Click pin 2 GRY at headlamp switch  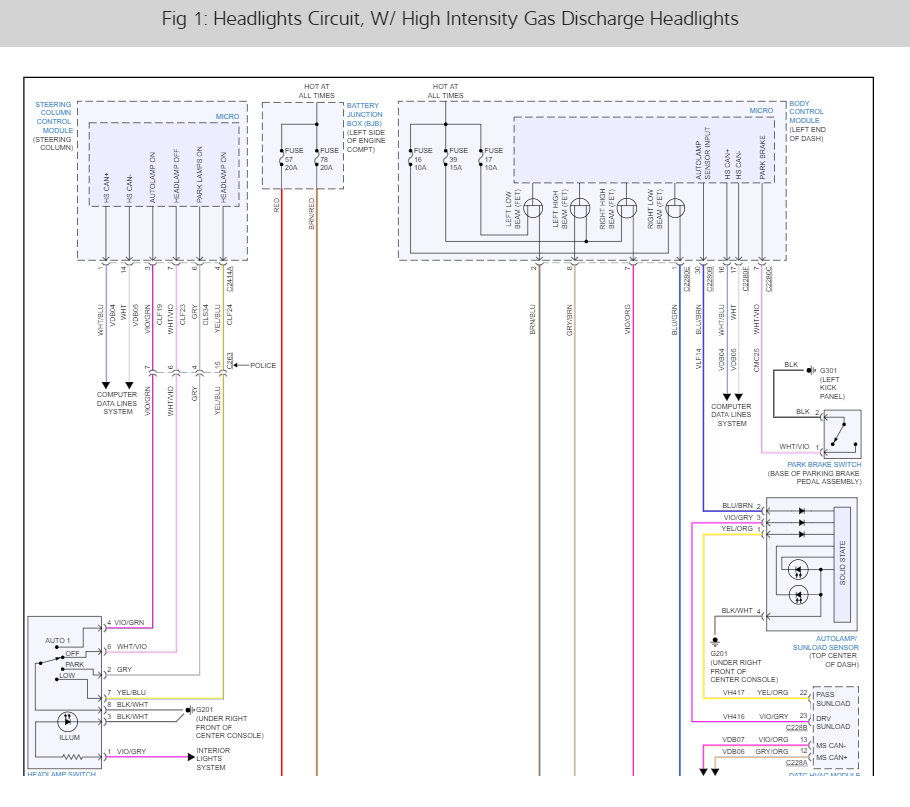120,670
